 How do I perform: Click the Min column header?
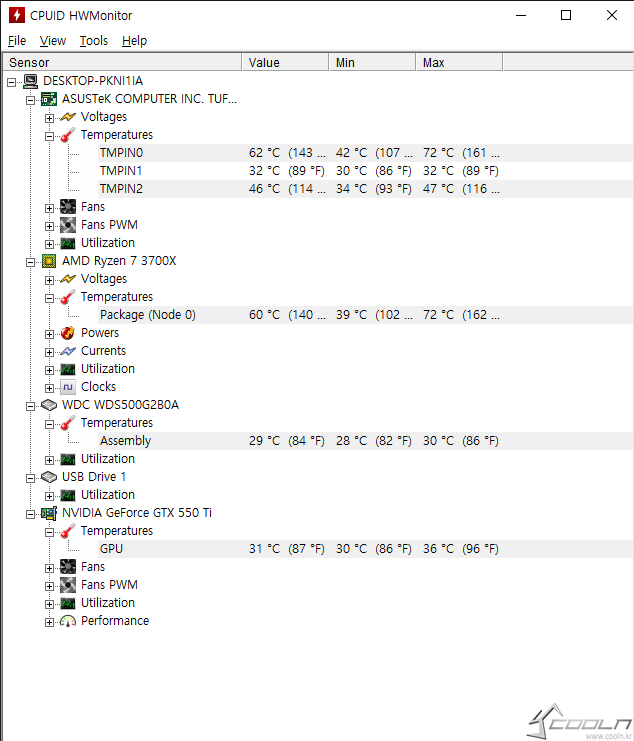point(372,62)
